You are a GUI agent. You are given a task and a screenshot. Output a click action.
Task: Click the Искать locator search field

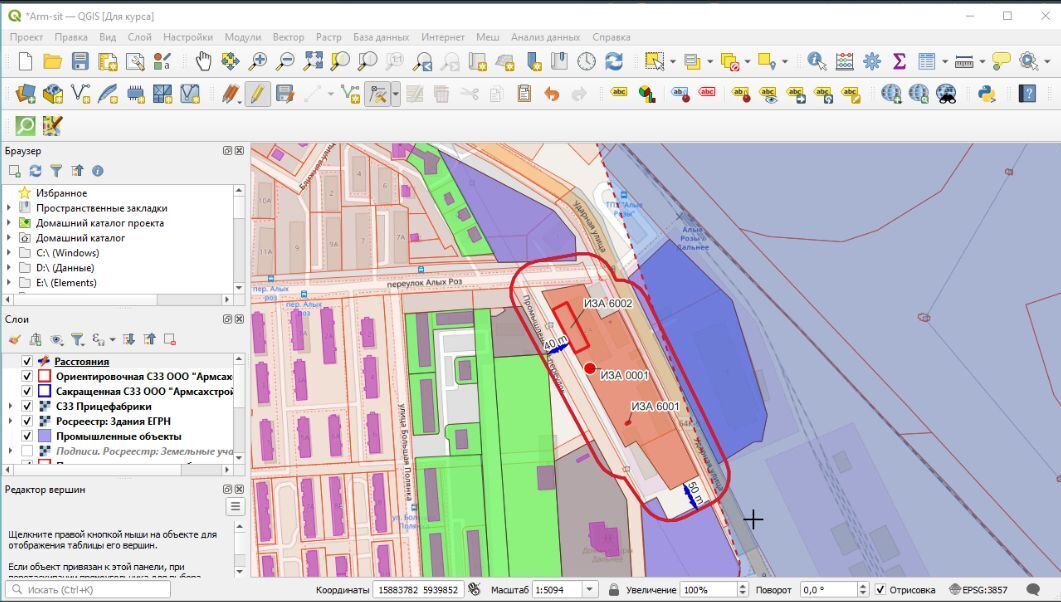[85, 590]
